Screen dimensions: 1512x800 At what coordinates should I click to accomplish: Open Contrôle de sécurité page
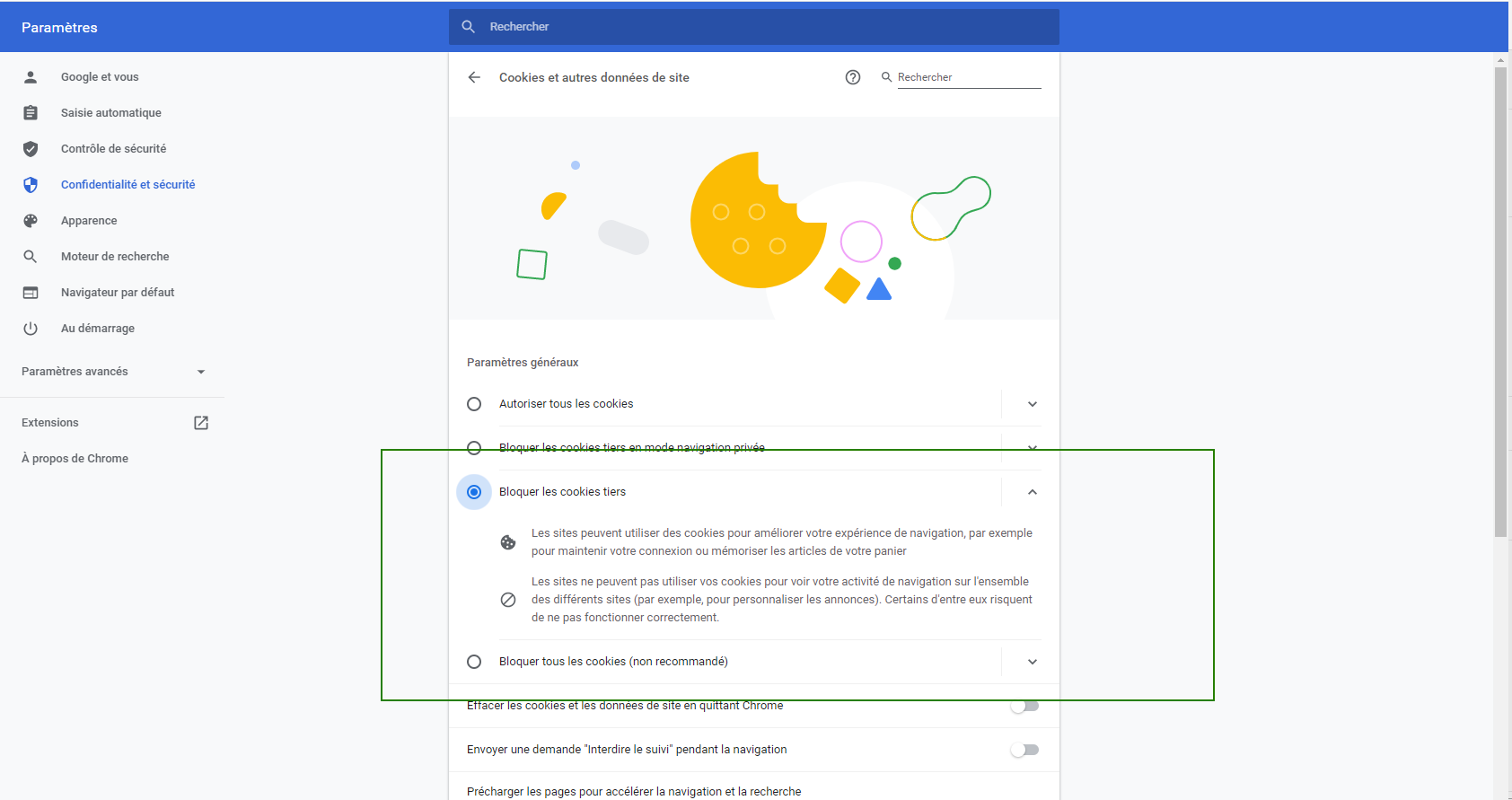pos(113,149)
